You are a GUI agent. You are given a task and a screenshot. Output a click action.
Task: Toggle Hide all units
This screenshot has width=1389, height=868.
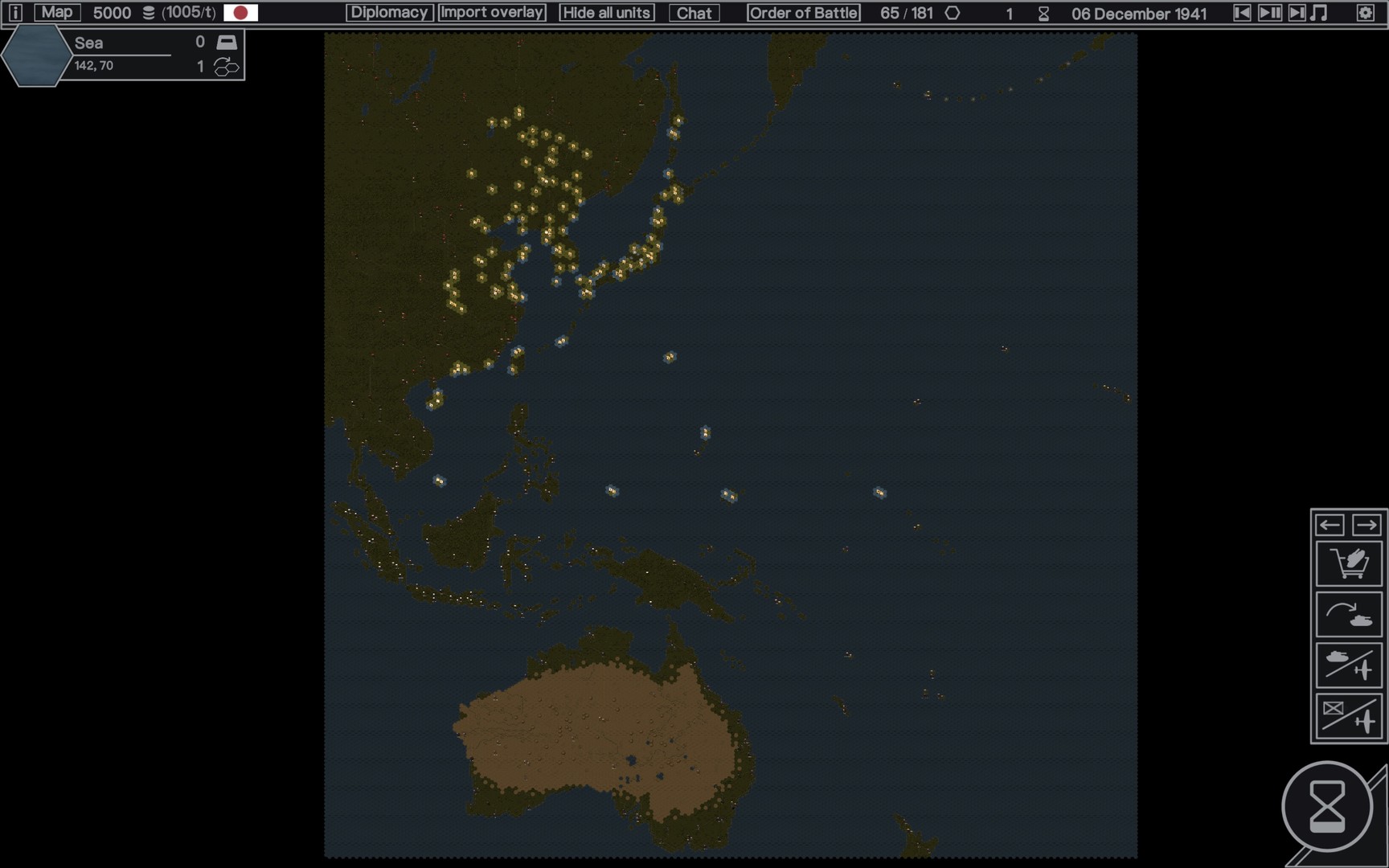[x=607, y=13]
